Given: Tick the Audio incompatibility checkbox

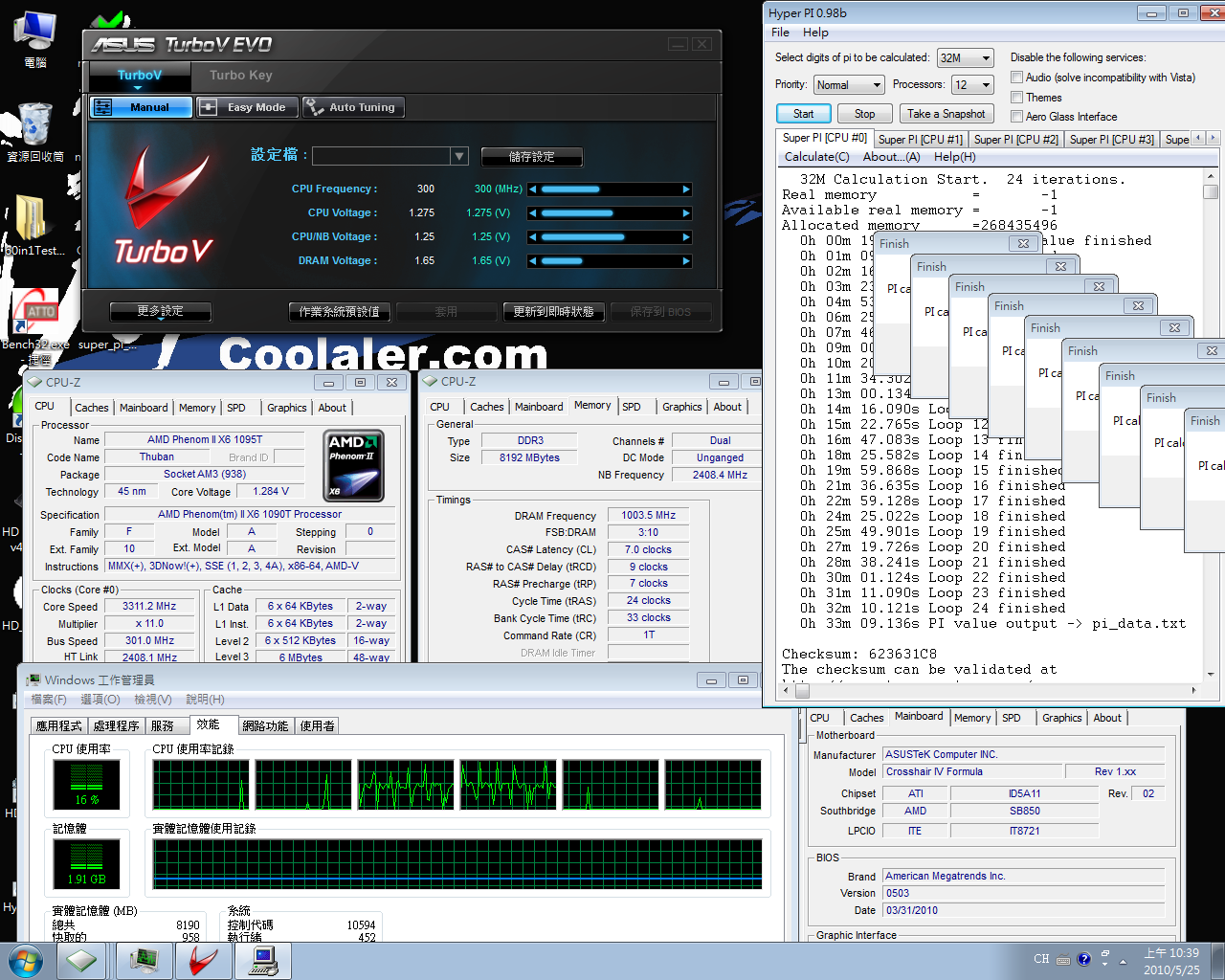Looking at the screenshot, I should [1017, 78].
